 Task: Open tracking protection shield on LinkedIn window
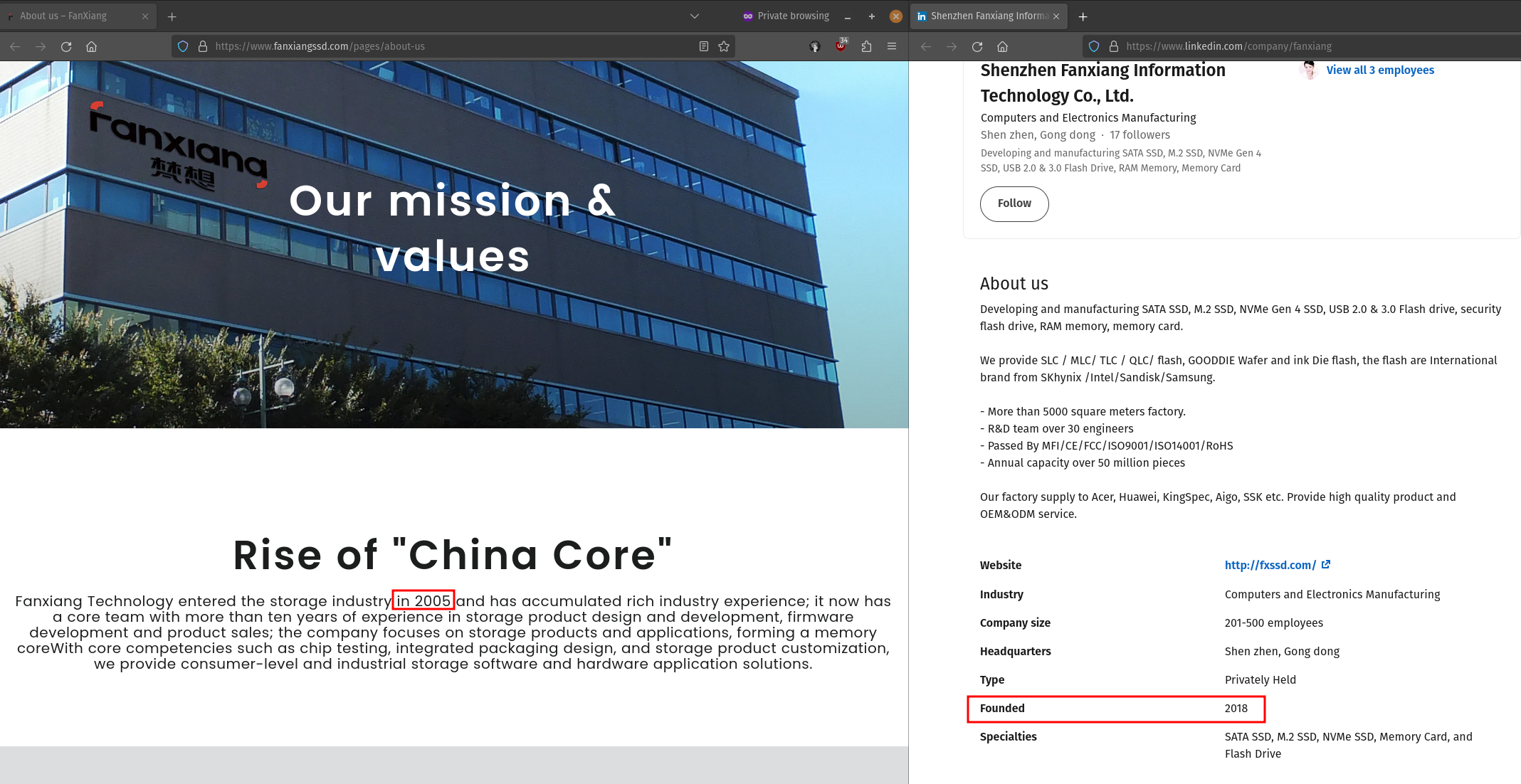point(1094,46)
